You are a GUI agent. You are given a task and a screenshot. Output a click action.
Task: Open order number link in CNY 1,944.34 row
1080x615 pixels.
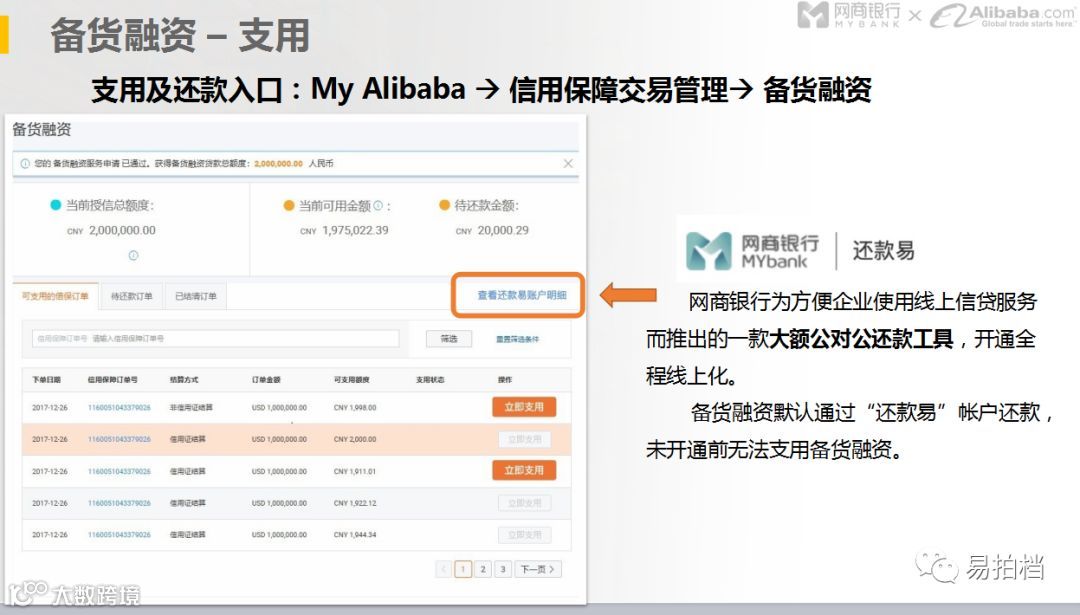(119, 535)
